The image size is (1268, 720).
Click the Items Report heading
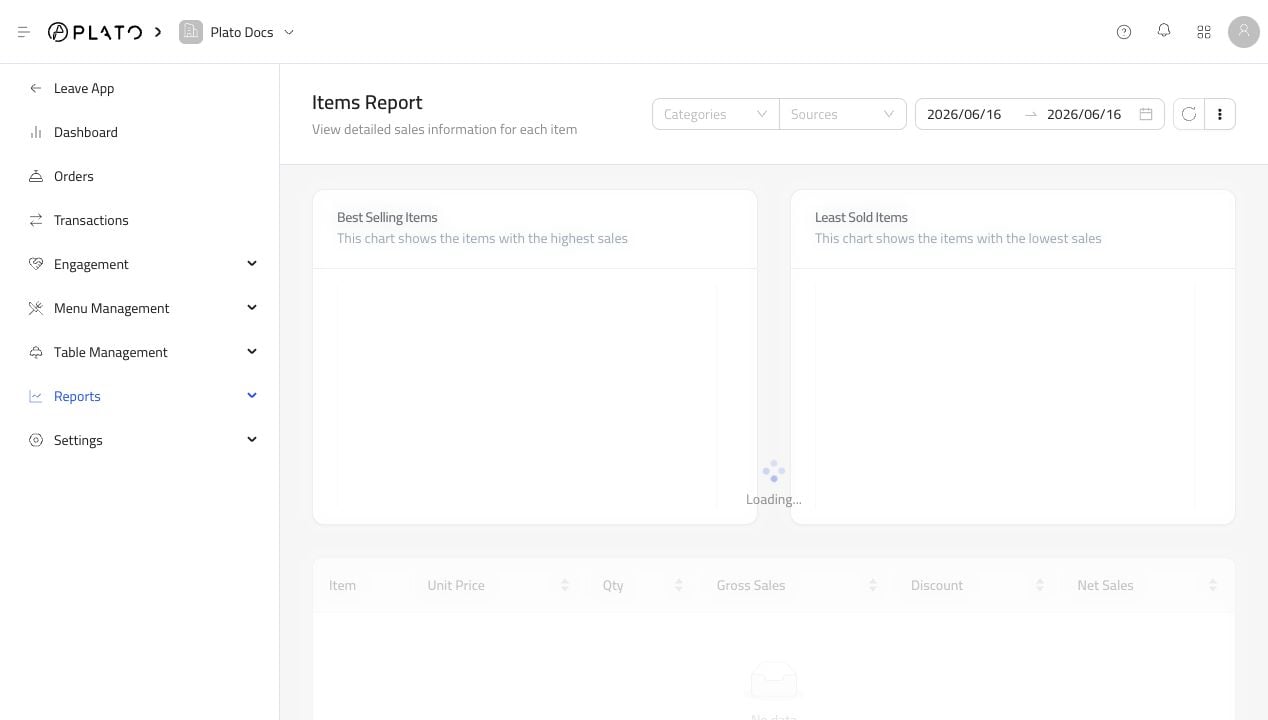click(367, 102)
